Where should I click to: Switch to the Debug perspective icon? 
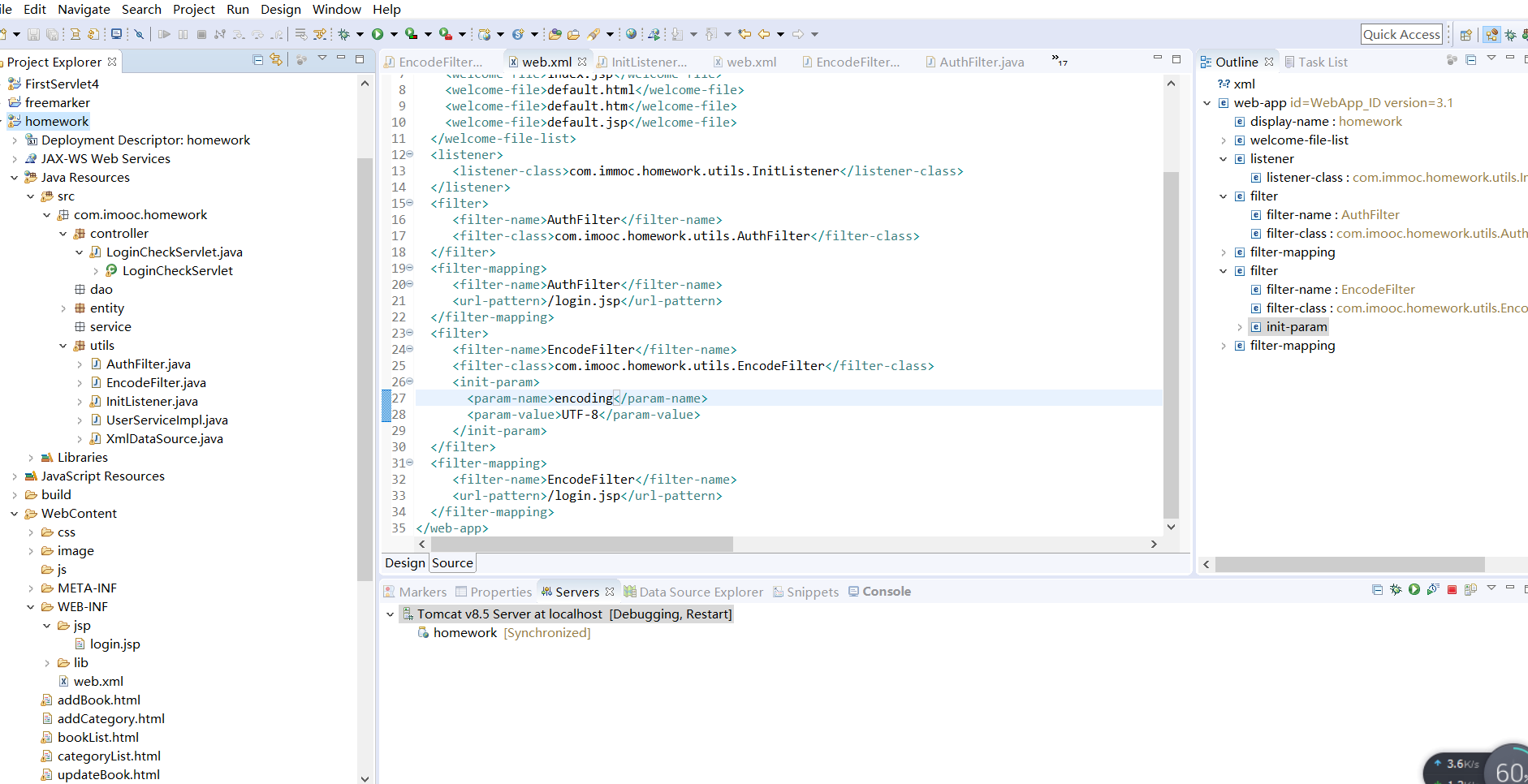click(x=1511, y=35)
